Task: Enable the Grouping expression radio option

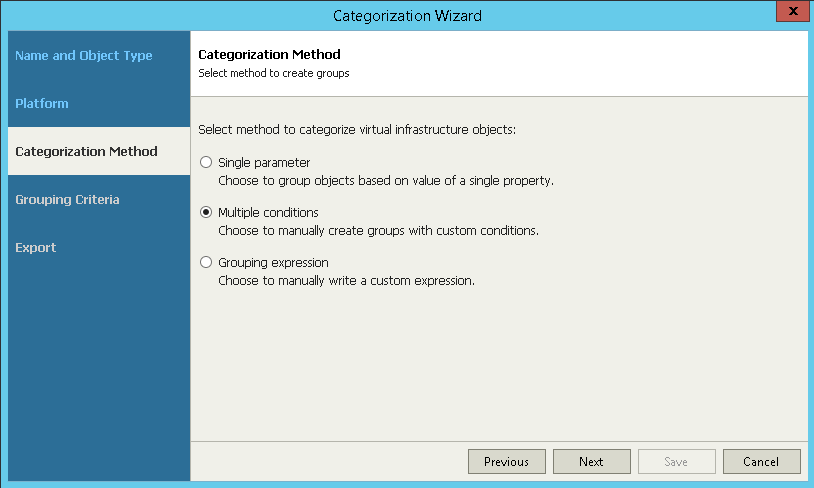Action: (207, 262)
